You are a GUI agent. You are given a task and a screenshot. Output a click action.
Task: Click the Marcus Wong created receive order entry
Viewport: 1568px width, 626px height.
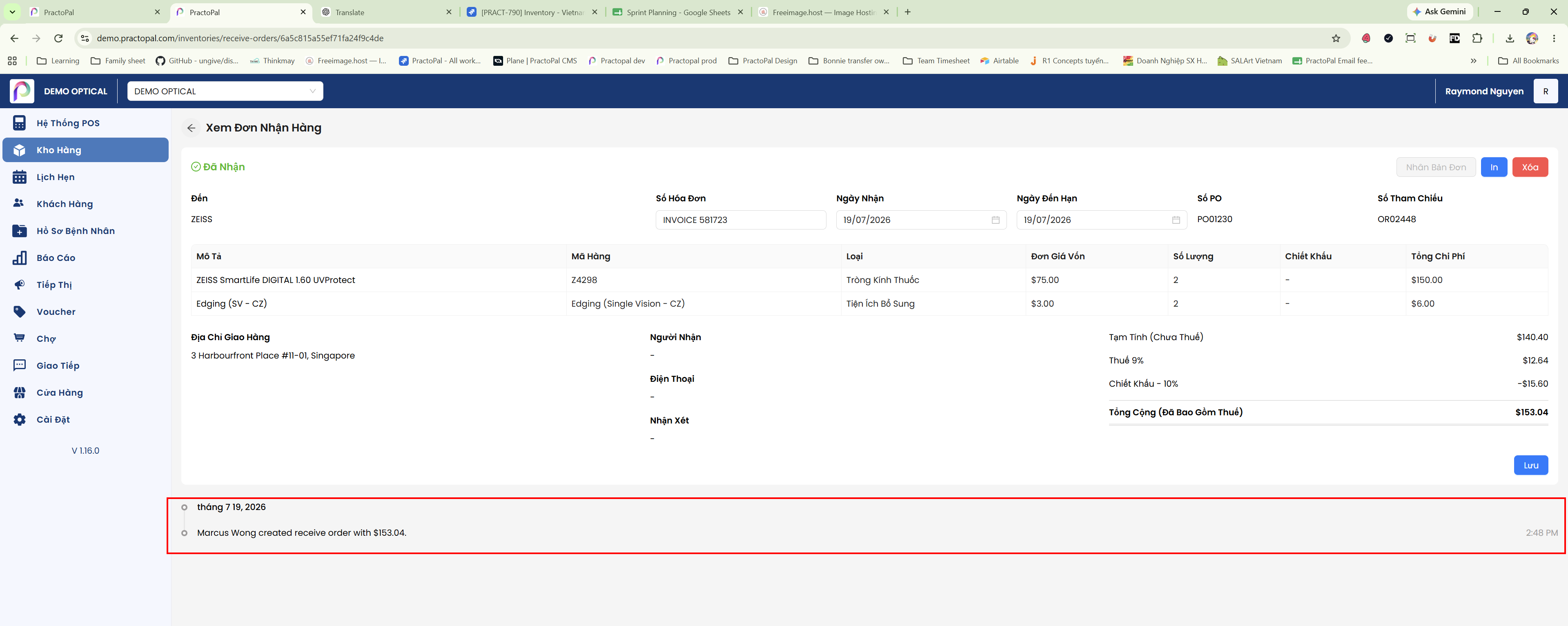click(x=301, y=533)
